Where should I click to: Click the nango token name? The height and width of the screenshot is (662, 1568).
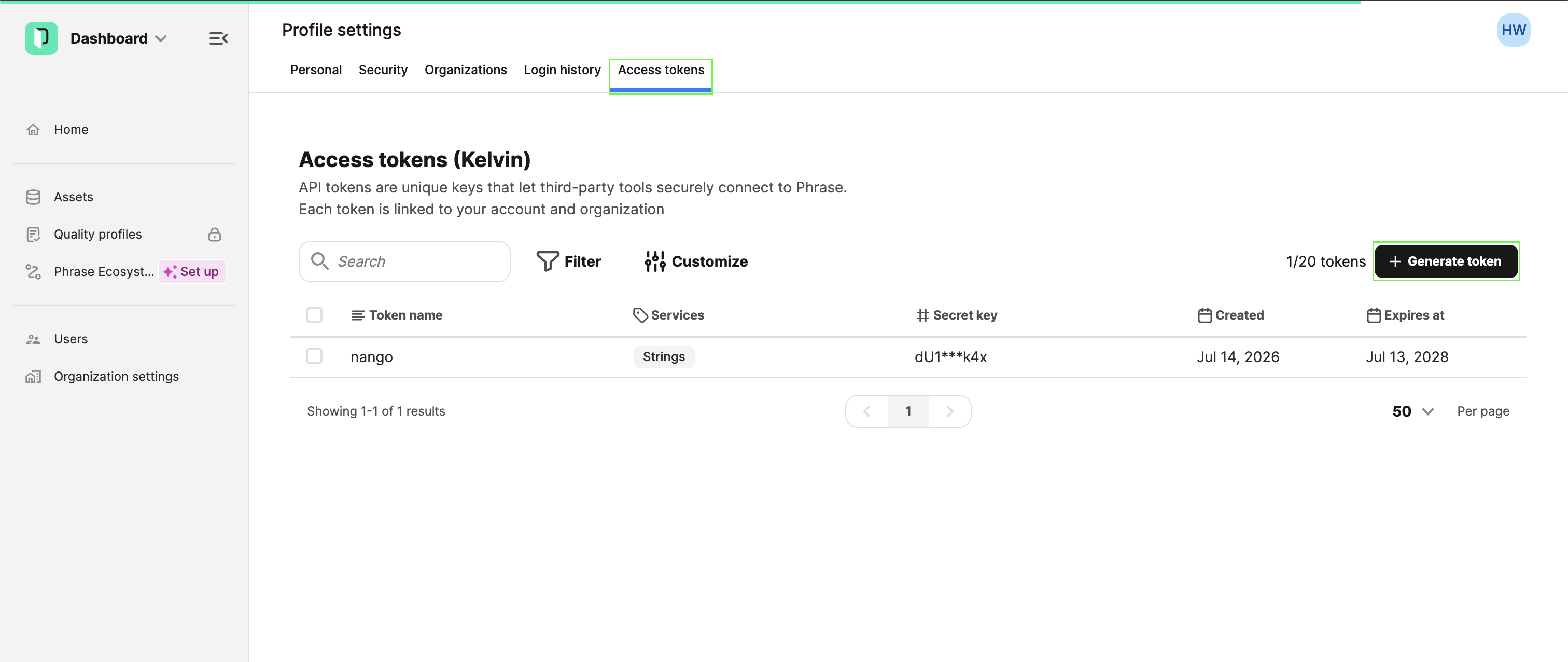(x=371, y=357)
